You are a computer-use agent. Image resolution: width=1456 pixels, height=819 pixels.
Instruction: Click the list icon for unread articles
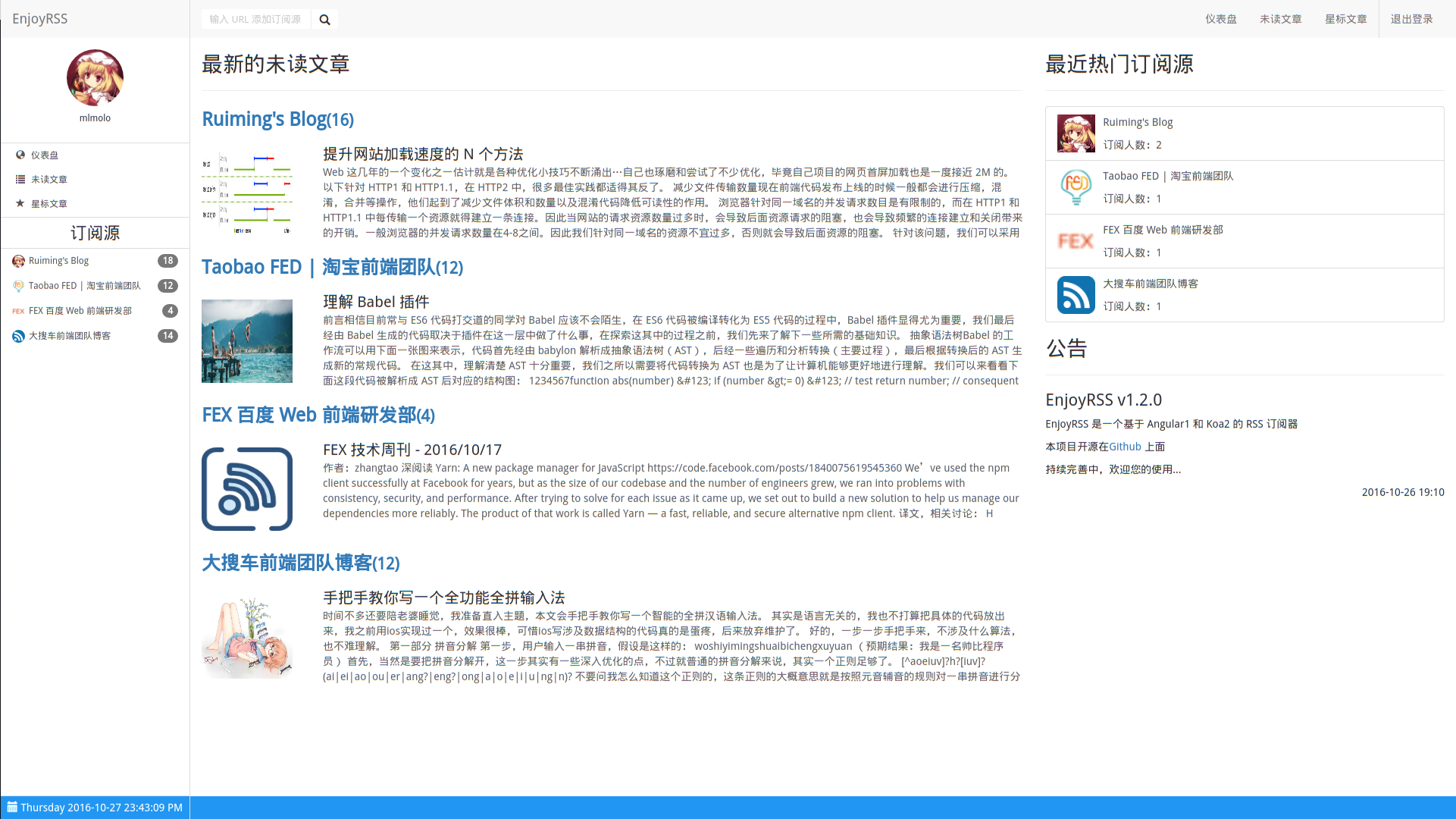click(20, 179)
